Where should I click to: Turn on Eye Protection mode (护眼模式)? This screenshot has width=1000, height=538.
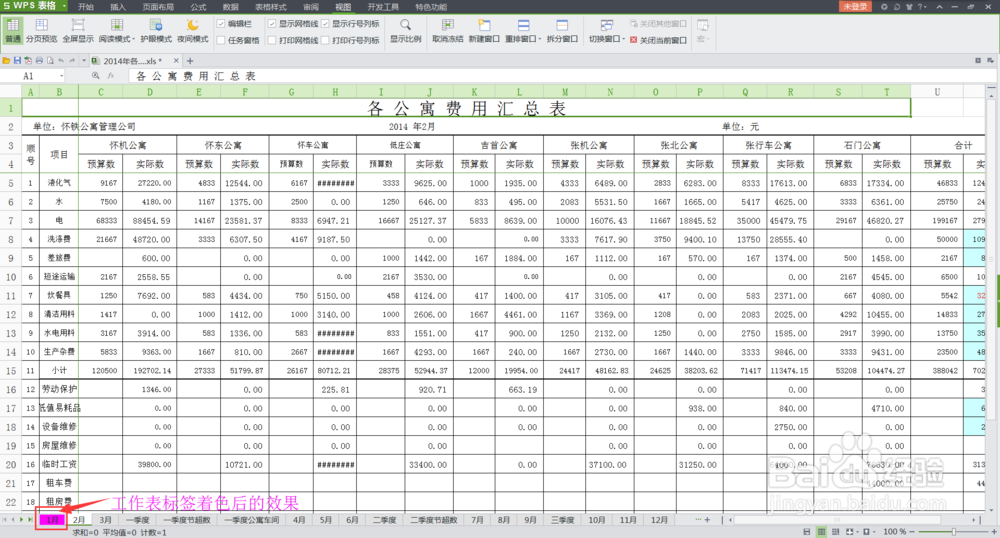pos(156,30)
